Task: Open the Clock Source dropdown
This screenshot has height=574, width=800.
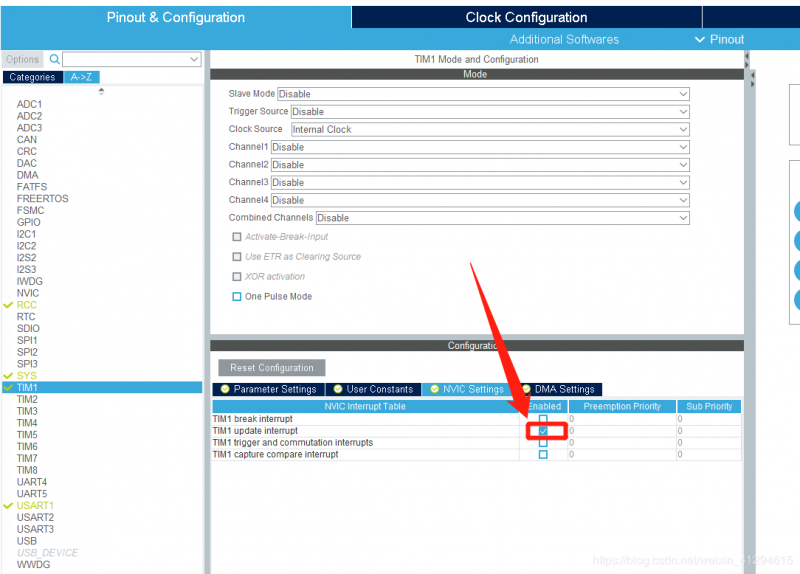Action: [490, 130]
